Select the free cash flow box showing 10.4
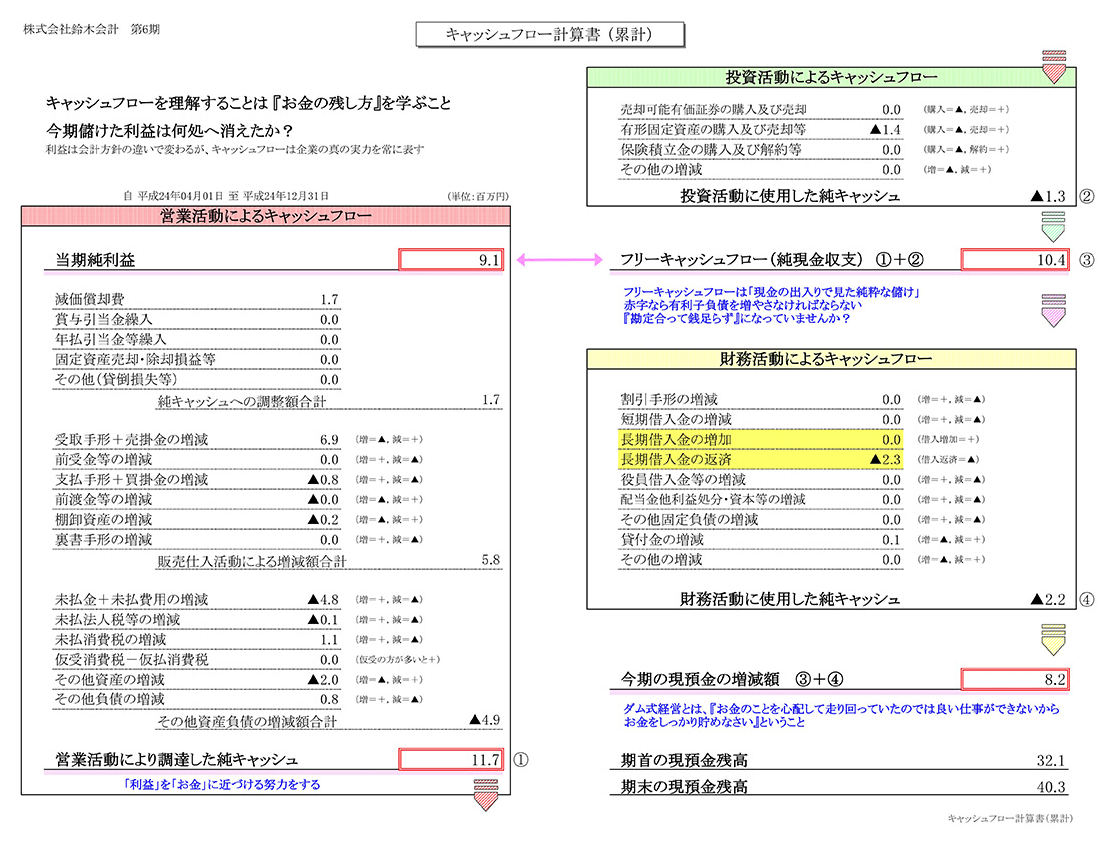 click(x=1015, y=260)
